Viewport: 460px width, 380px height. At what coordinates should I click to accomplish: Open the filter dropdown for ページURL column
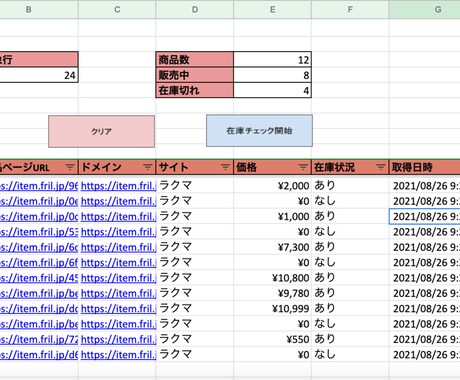70,167
